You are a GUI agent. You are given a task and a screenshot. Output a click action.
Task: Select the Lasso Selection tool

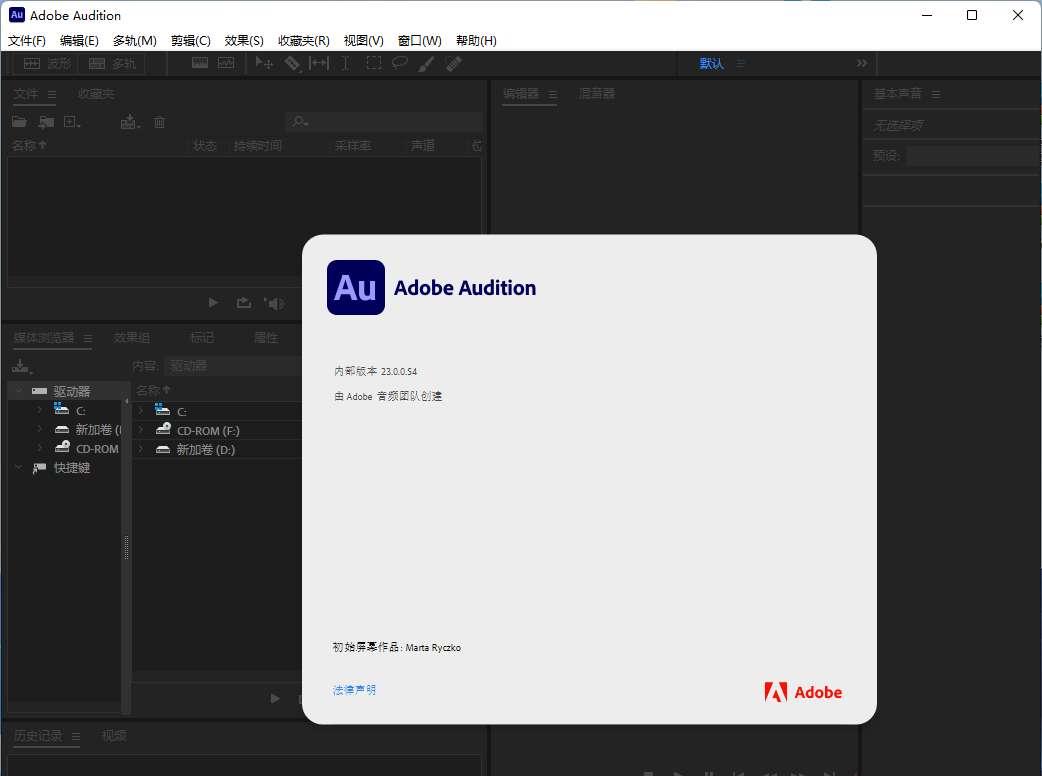[399, 62]
